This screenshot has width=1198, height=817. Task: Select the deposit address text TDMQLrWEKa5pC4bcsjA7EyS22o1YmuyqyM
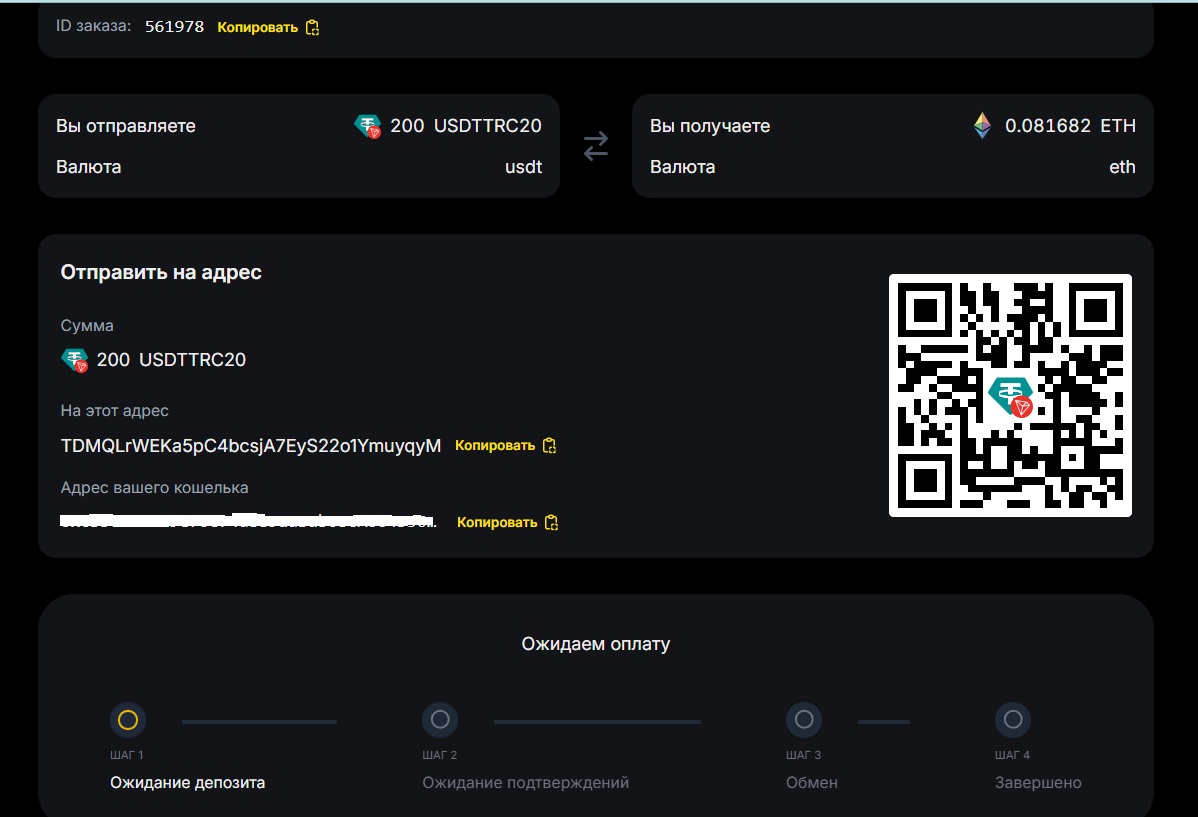(x=251, y=446)
